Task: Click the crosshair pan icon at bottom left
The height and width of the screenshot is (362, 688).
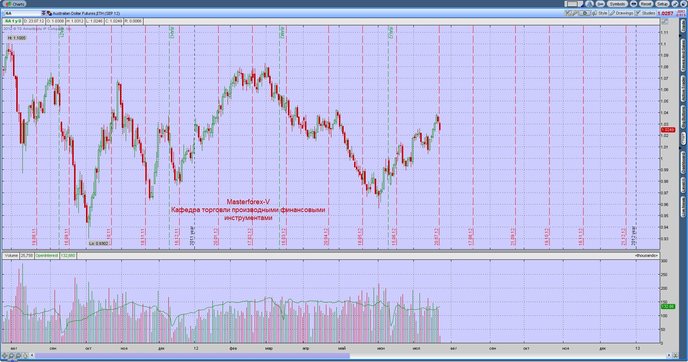Action: tap(4, 355)
